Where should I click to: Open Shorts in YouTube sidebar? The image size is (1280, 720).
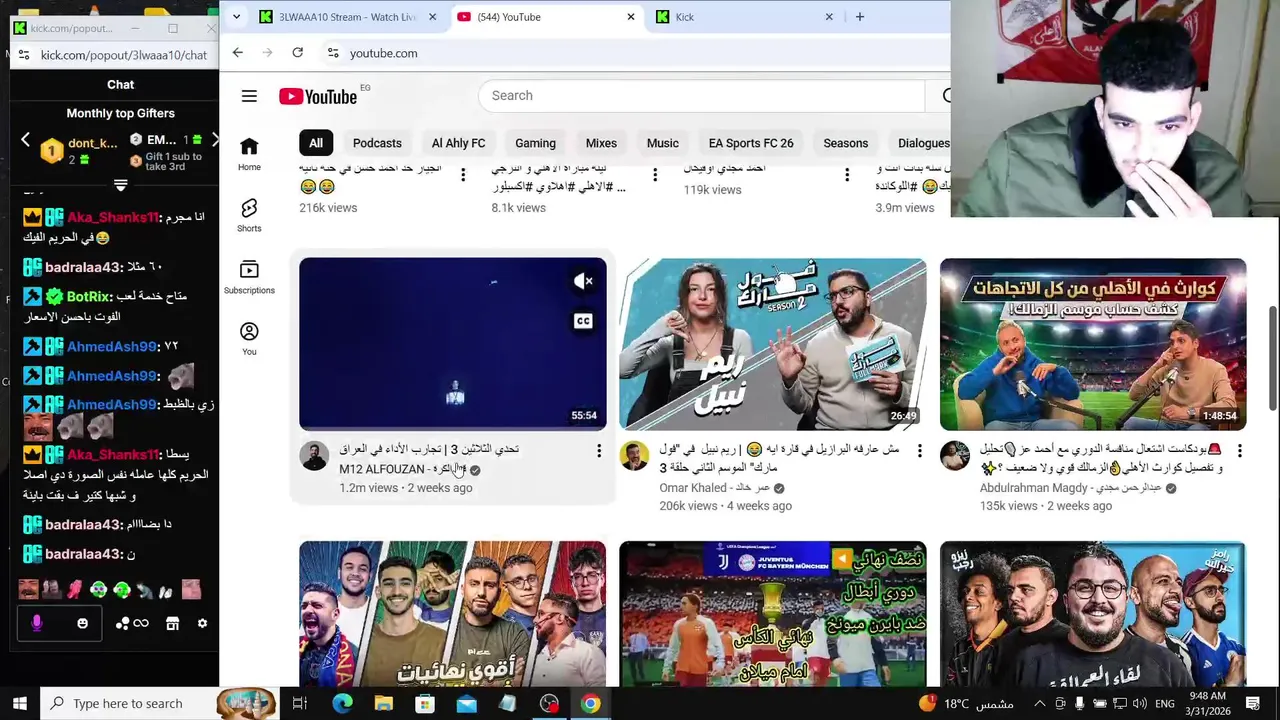coord(249,215)
